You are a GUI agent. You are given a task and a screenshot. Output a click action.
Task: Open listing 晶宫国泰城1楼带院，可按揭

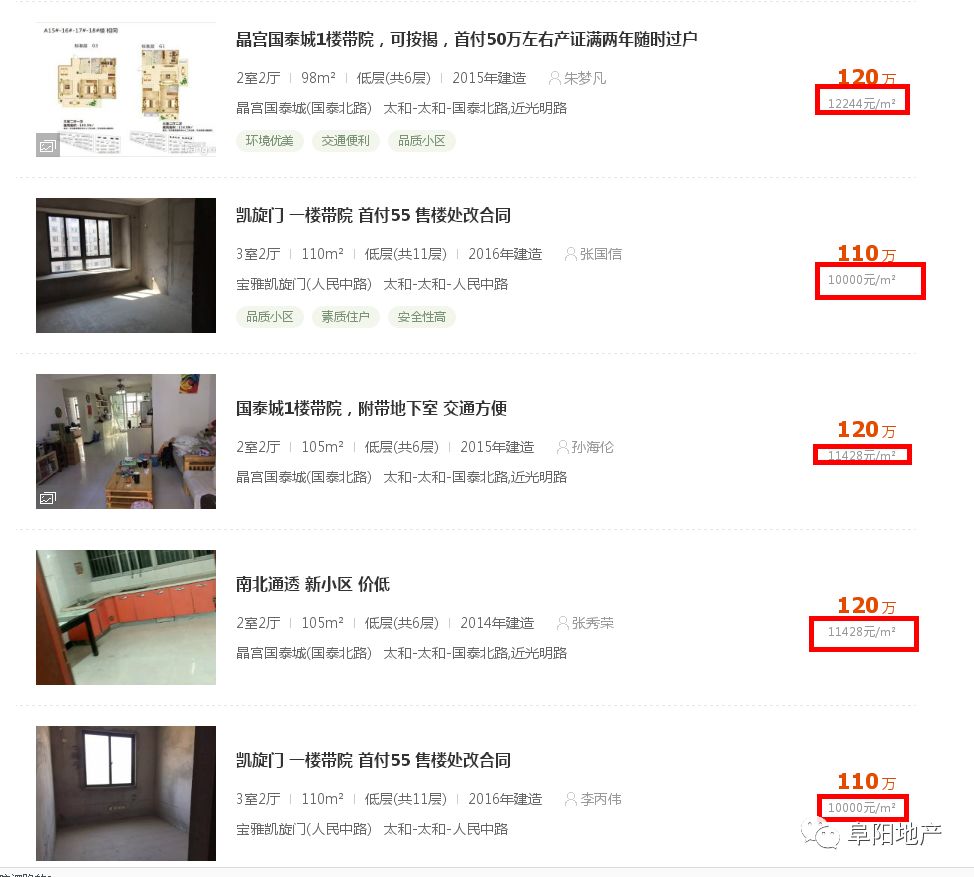tap(466, 40)
